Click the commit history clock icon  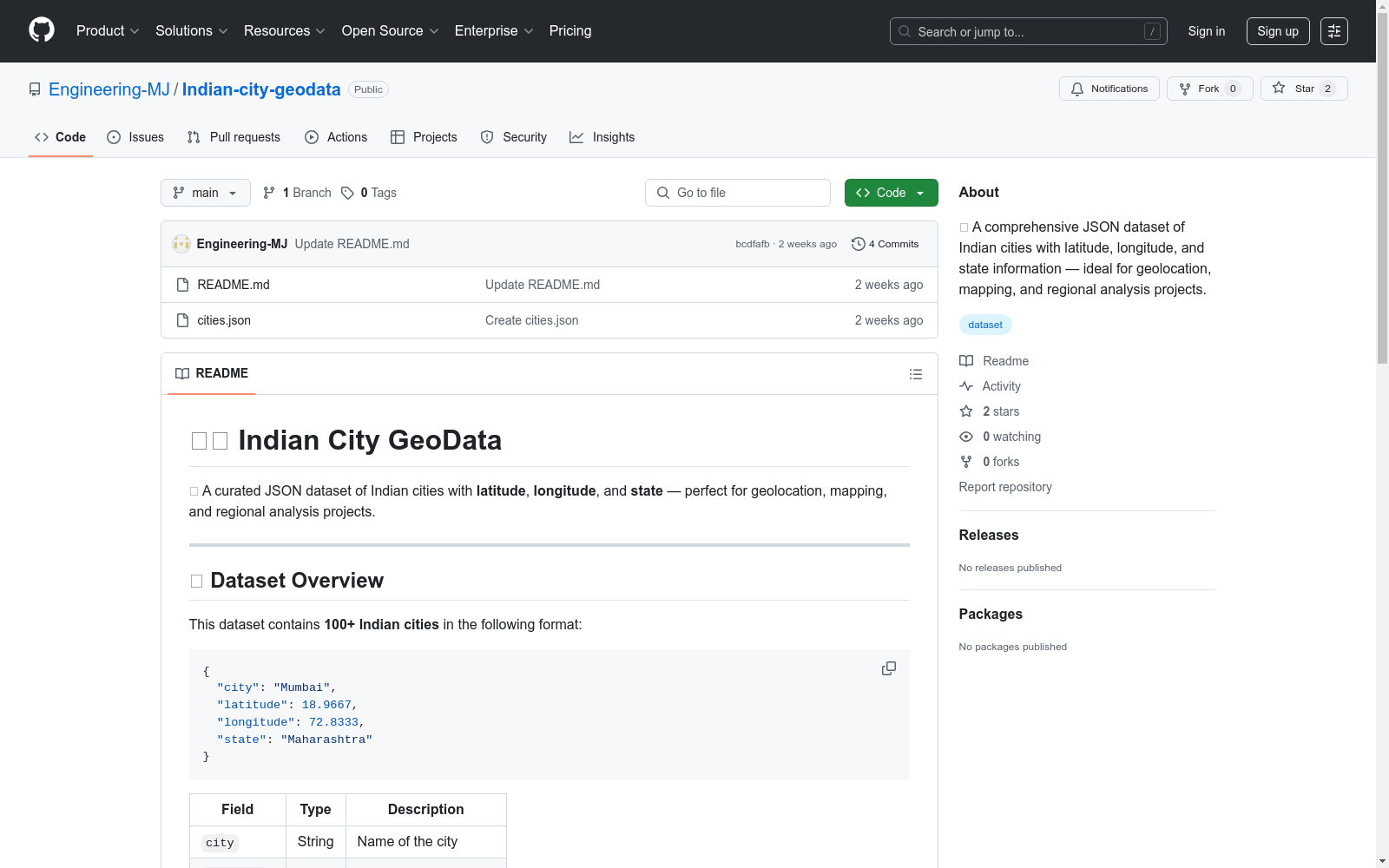(x=858, y=244)
